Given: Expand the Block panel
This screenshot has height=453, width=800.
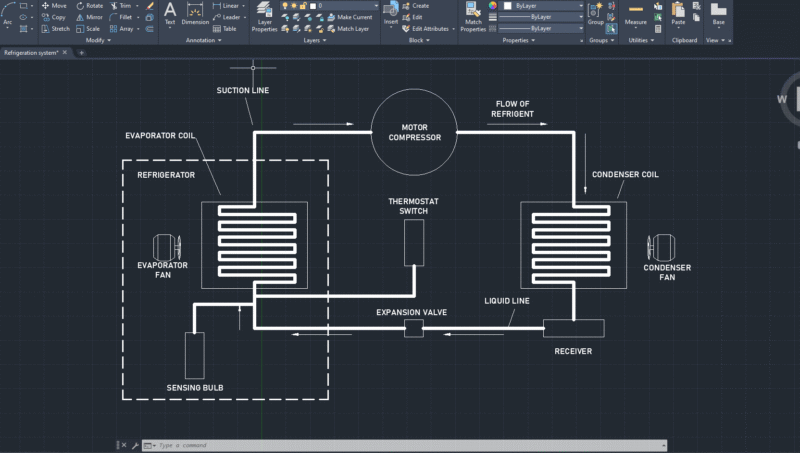Looking at the screenshot, I should click(419, 40).
